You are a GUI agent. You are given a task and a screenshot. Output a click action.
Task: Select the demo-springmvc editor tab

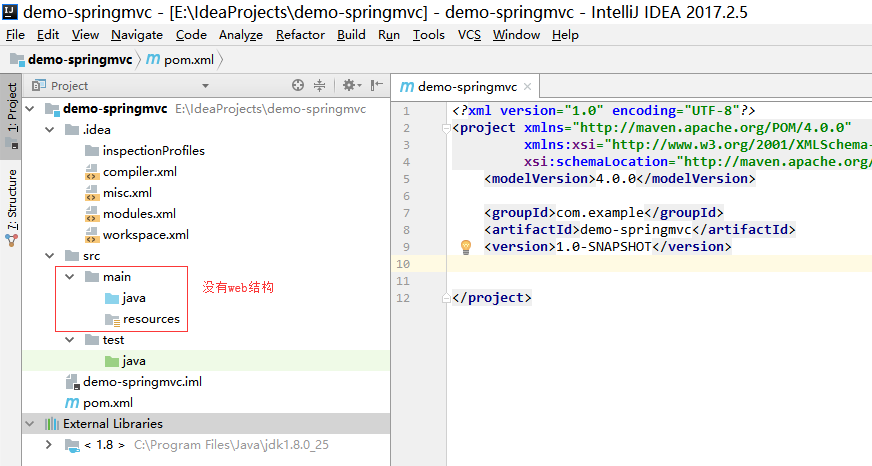point(465,87)
